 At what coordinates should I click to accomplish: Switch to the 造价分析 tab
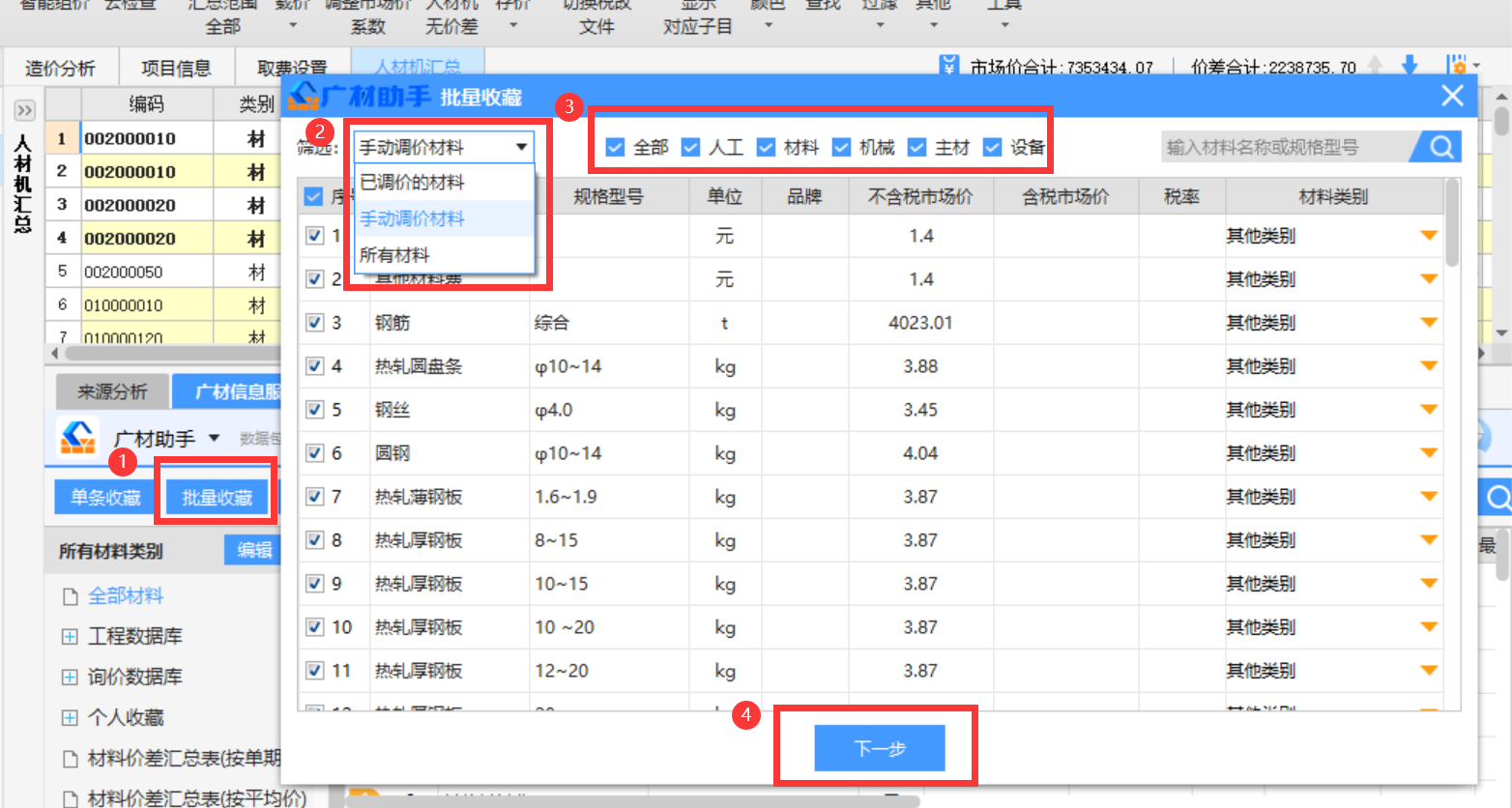[x=60, y=68]
